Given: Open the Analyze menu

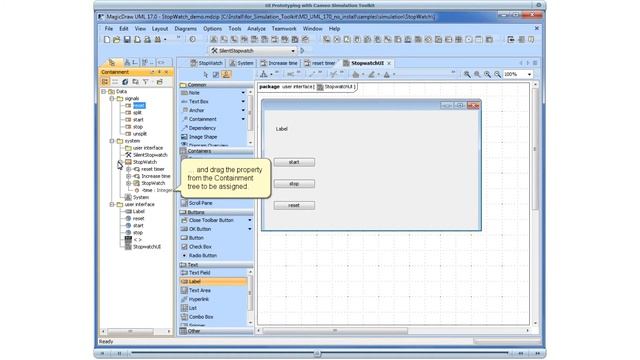Looking at the screenshot, I should point(256,29).
